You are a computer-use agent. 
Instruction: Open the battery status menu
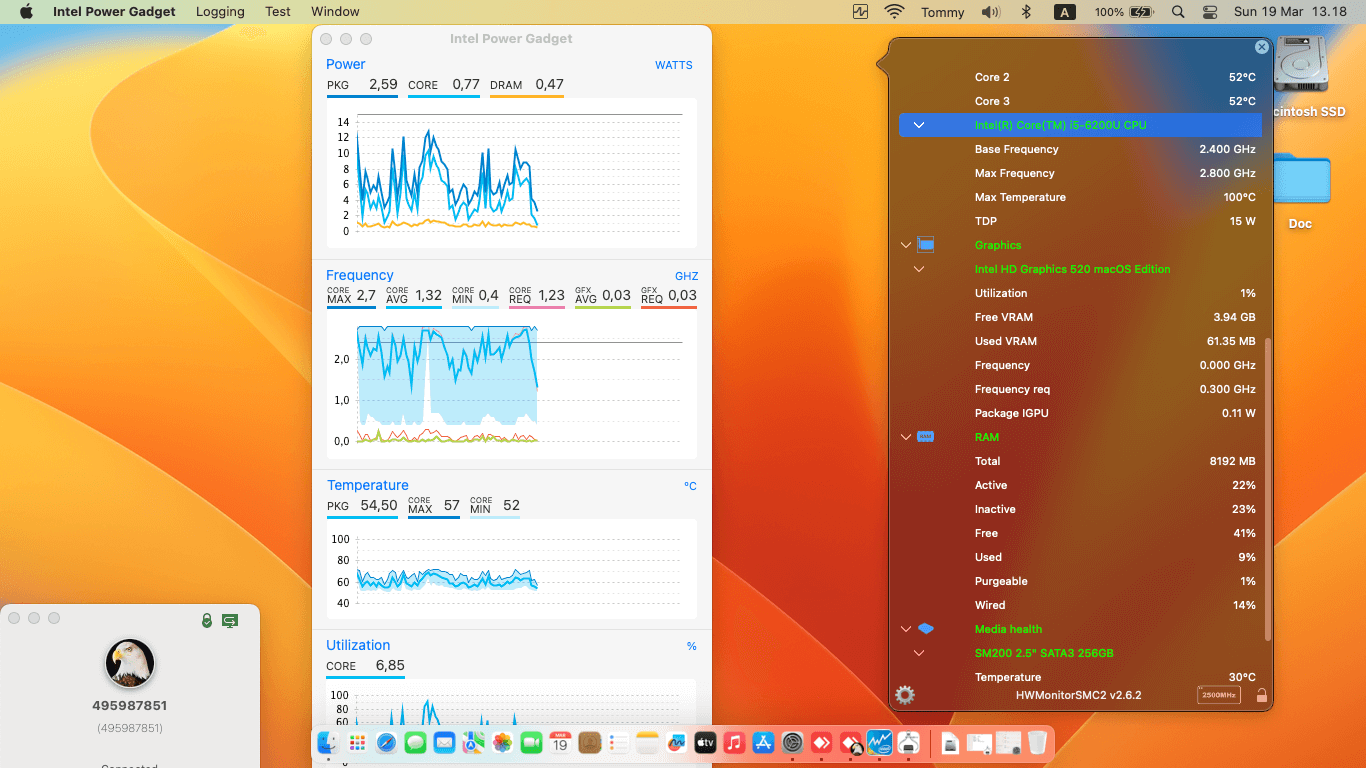[1124, 12]
